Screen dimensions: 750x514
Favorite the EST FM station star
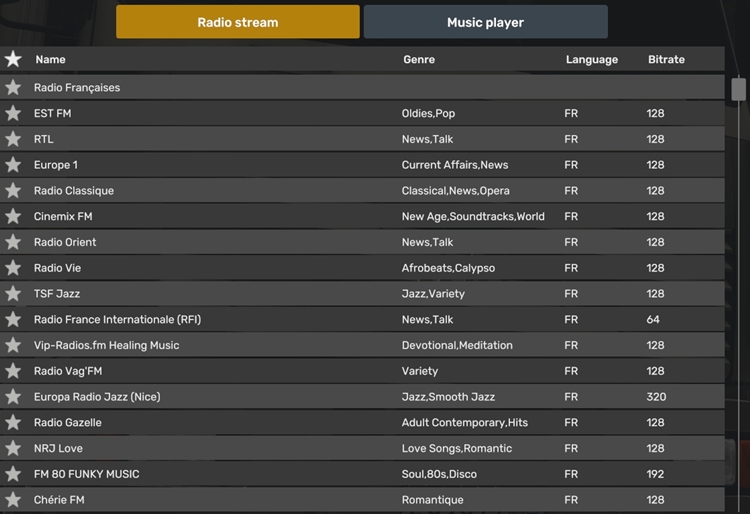pyautogui.click(x=13, y=113)
